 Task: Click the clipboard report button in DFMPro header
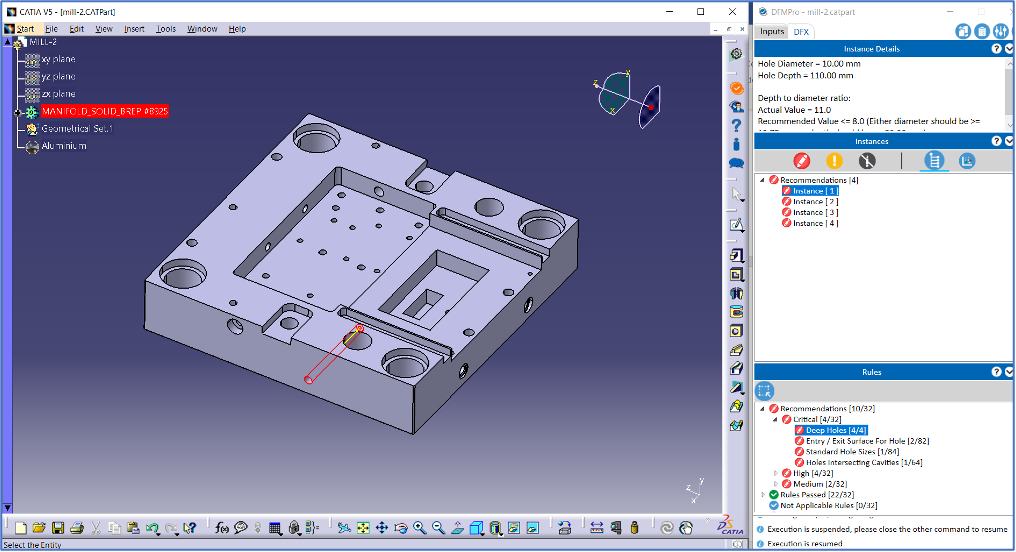(982, 31)
